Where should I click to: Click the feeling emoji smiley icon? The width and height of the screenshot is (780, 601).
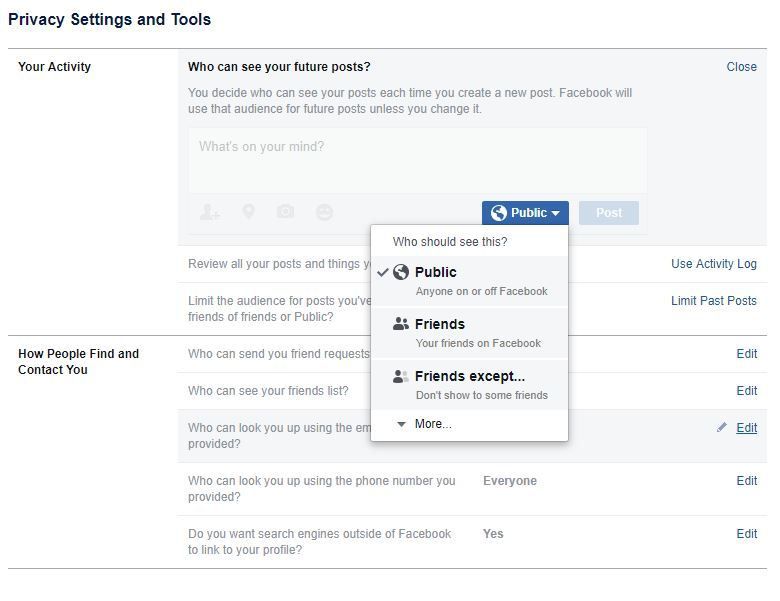(324, 212)
